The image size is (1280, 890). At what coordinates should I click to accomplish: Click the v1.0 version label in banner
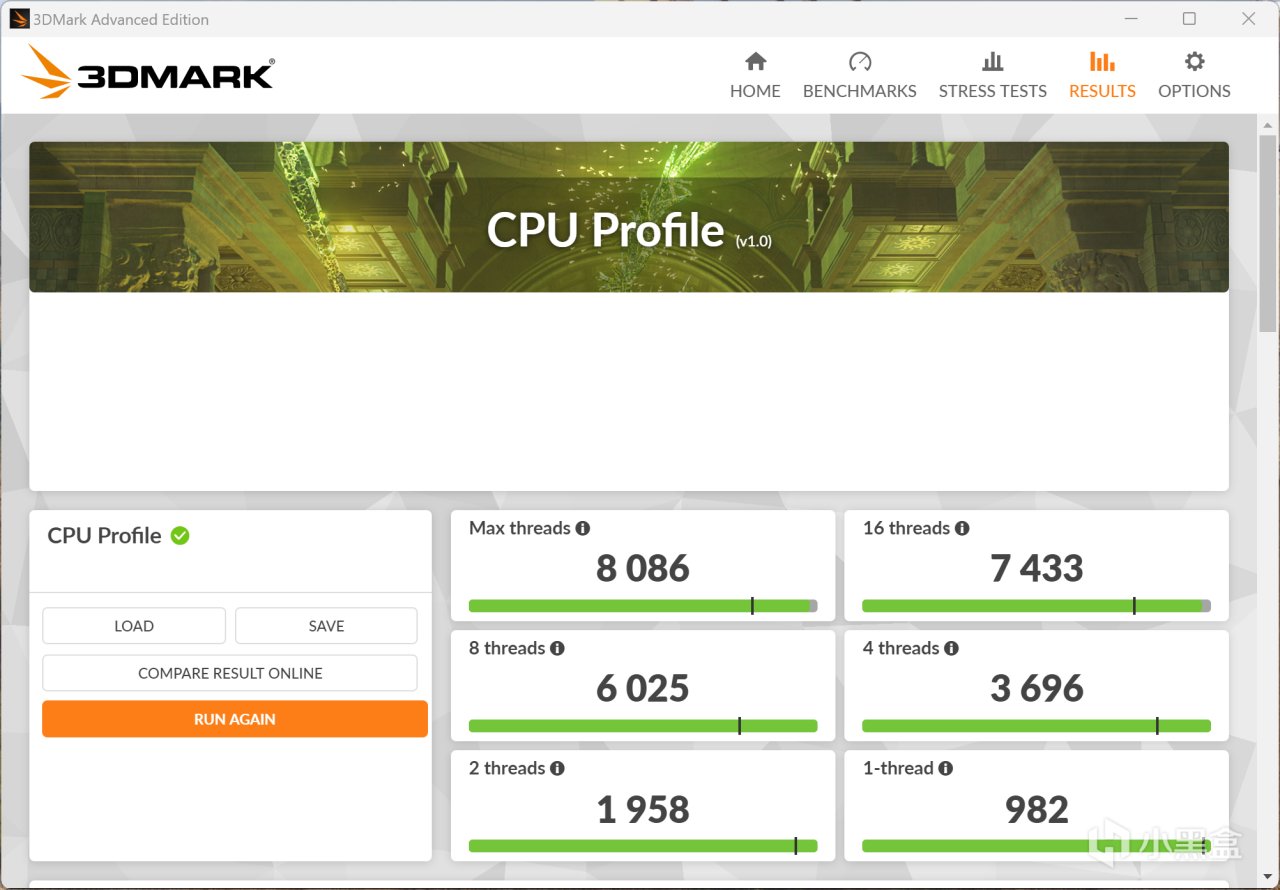[754, 241]
